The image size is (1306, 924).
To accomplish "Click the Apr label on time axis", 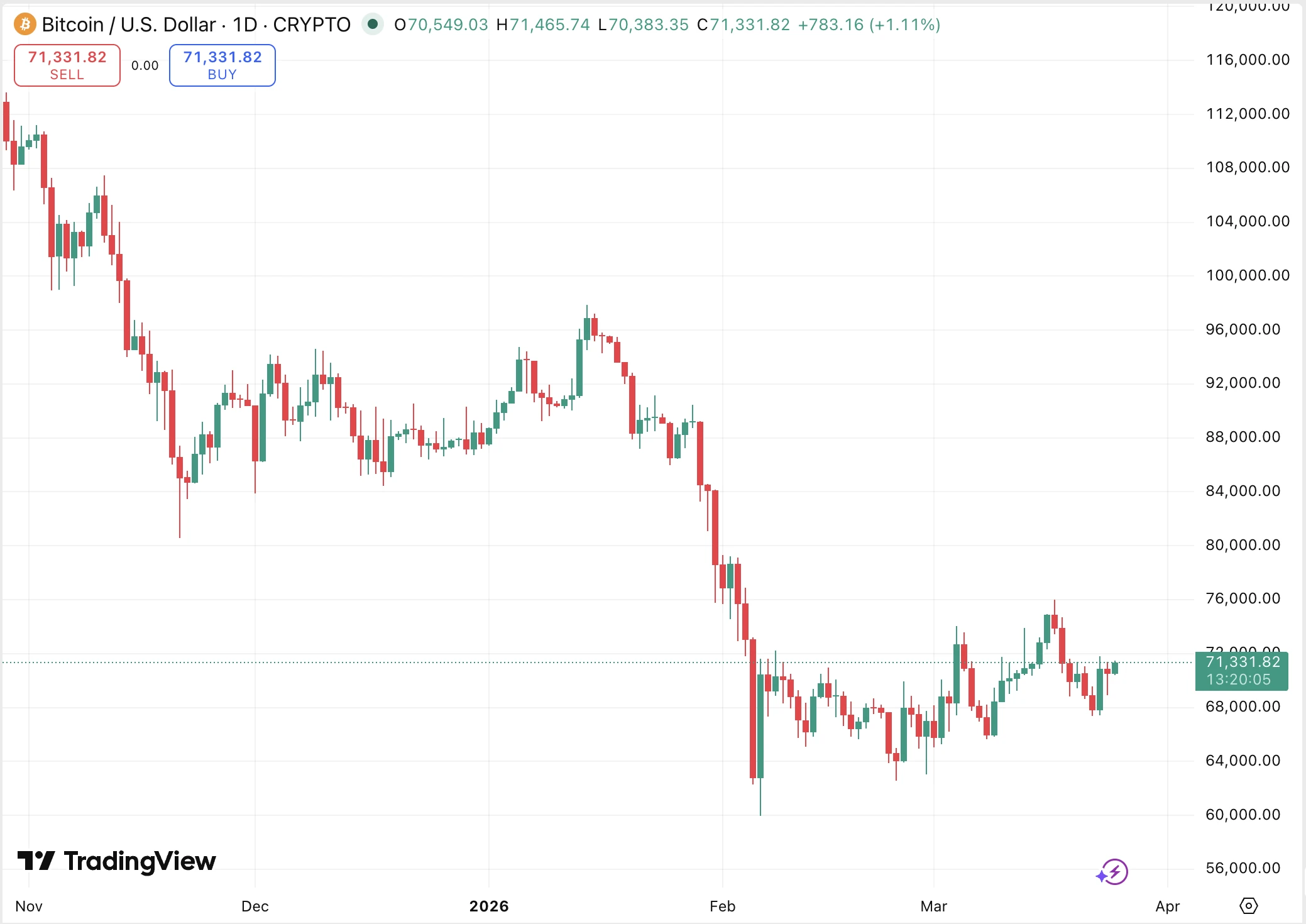I will 1167,906.
